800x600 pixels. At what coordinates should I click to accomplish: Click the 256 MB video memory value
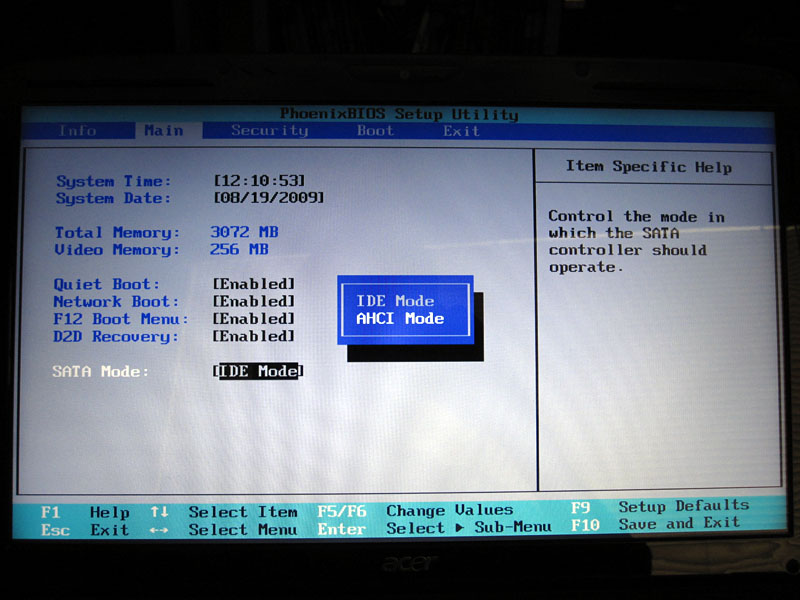(239, 249)
